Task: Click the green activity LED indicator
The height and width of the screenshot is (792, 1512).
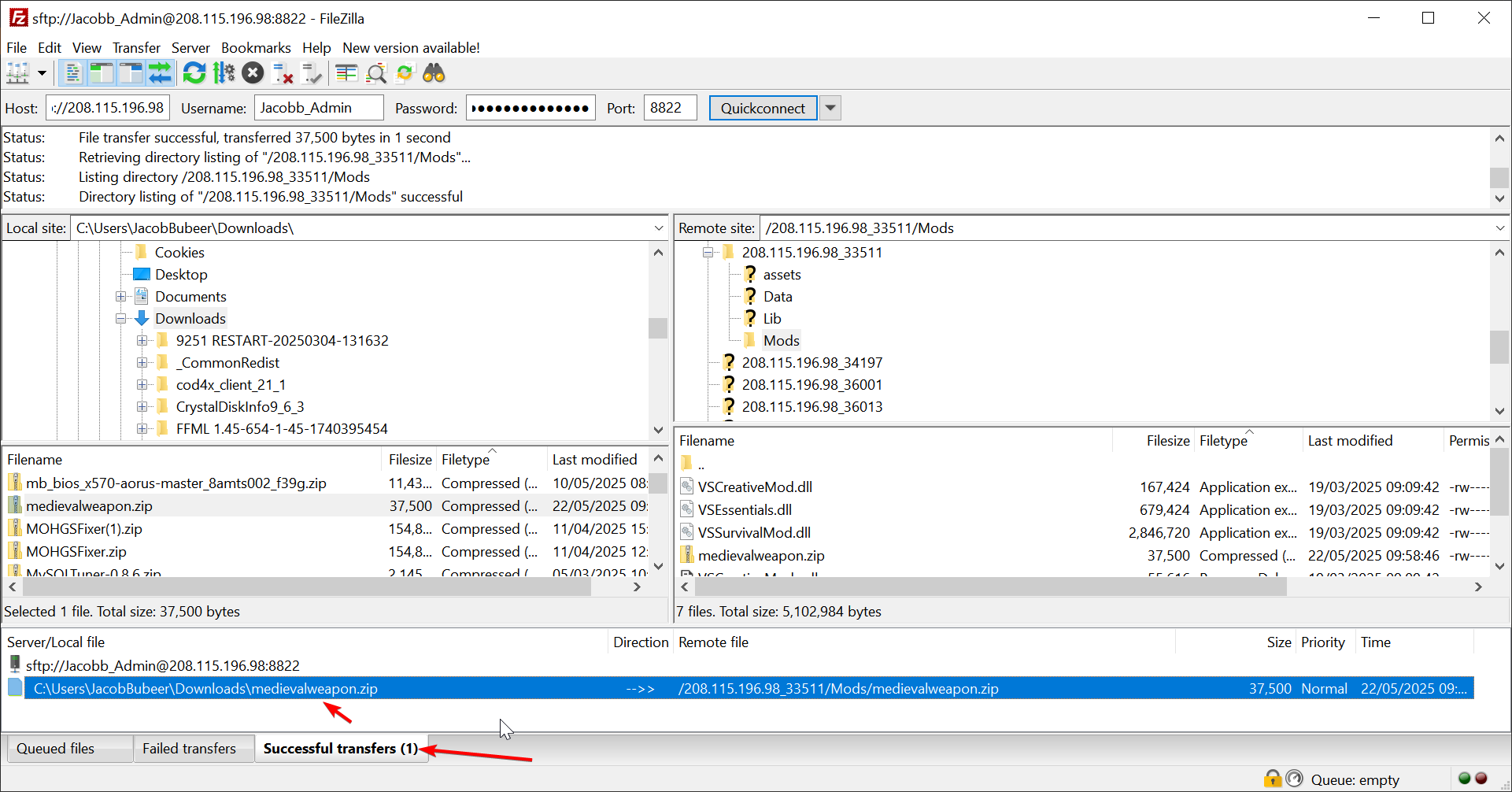Action: pyautogui.click(x=1464, y=779)
